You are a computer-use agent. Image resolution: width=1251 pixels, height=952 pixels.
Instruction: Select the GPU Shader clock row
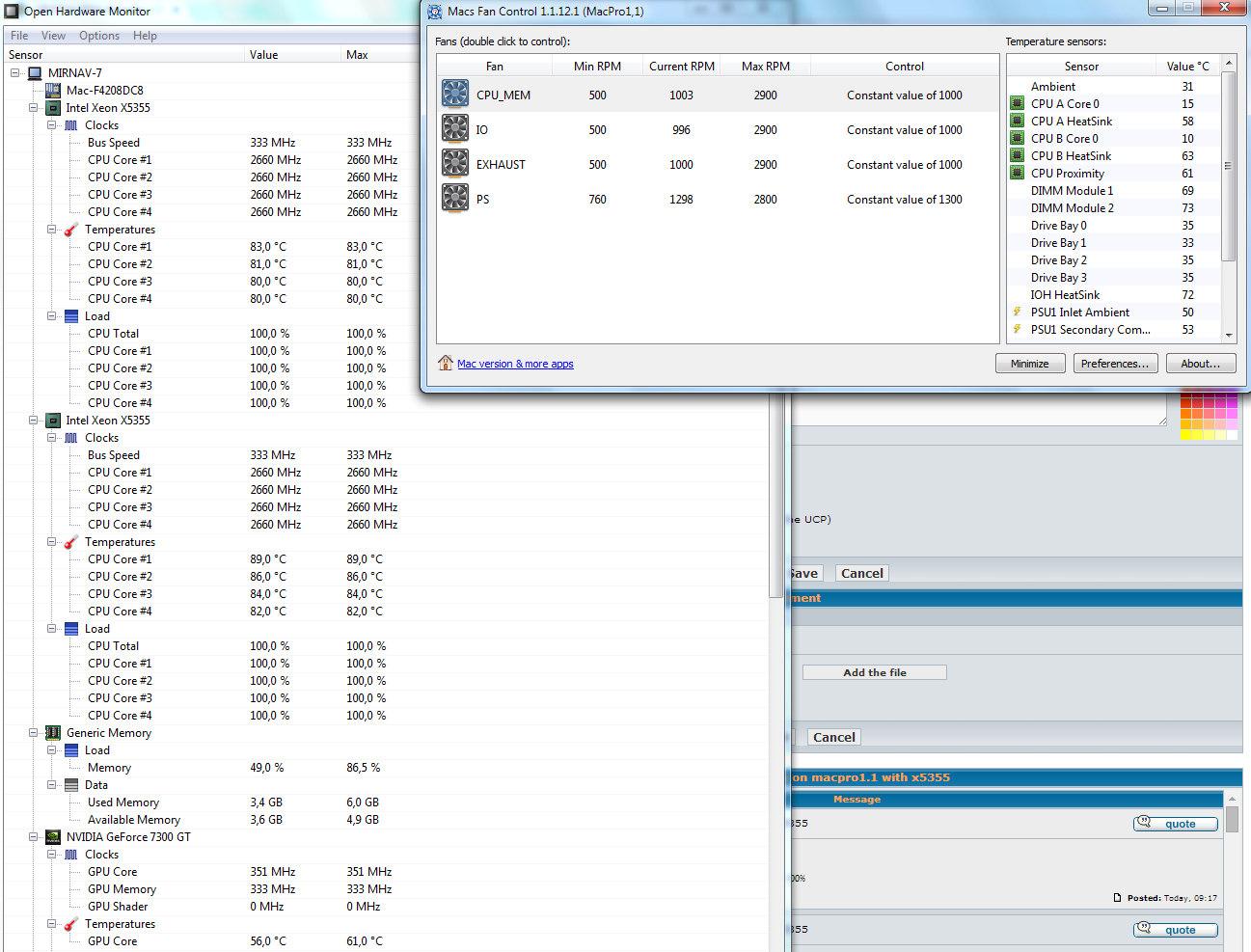pos(386,907)
